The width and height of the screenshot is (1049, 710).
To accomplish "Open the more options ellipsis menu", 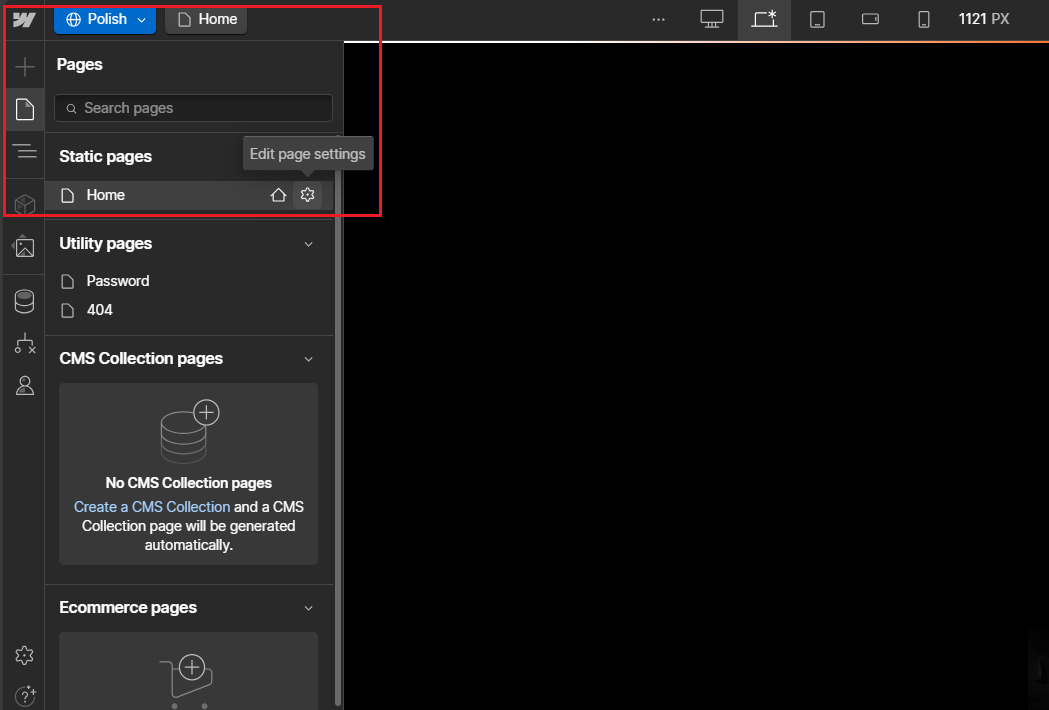I will [658, 19].
